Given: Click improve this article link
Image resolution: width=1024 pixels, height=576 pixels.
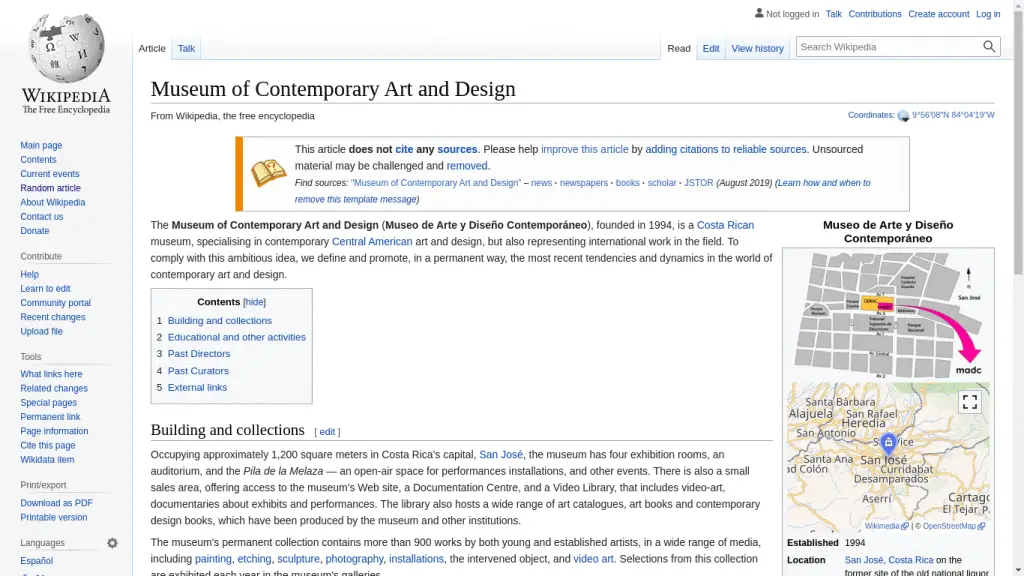Looking at the screenshot, I should [x=584, y=150].
